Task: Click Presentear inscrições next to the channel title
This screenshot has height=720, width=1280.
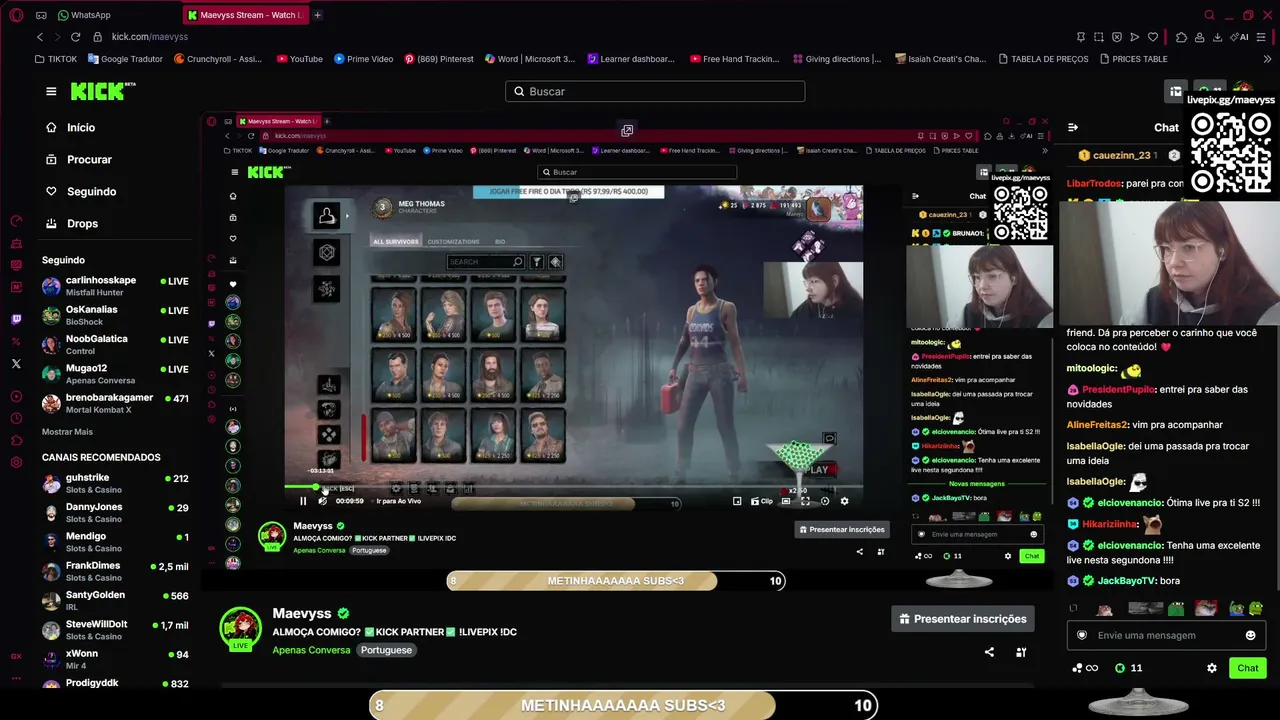Action: pos(964,619)
